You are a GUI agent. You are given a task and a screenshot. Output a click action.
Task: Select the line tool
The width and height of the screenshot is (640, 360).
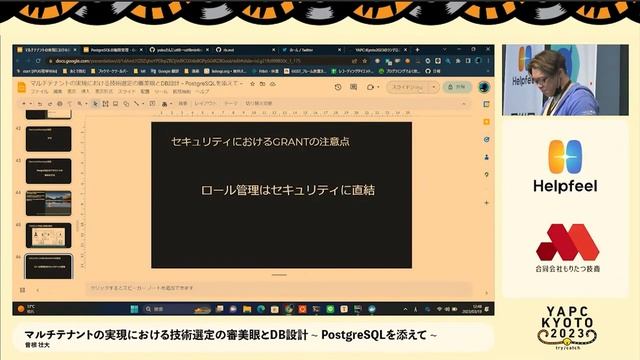[137, 104]
